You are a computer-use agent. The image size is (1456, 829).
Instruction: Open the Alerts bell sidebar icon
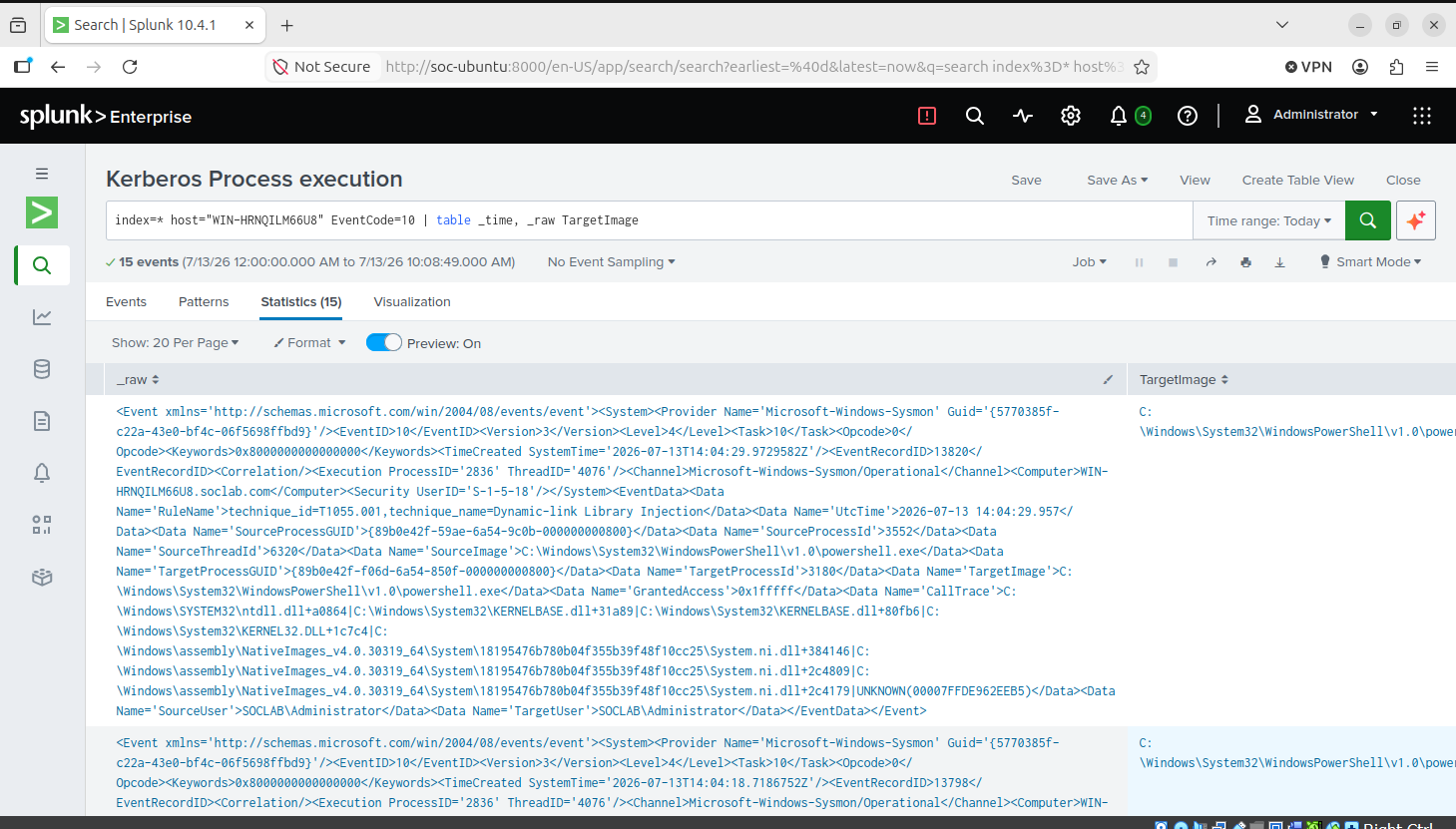[42, 473]
